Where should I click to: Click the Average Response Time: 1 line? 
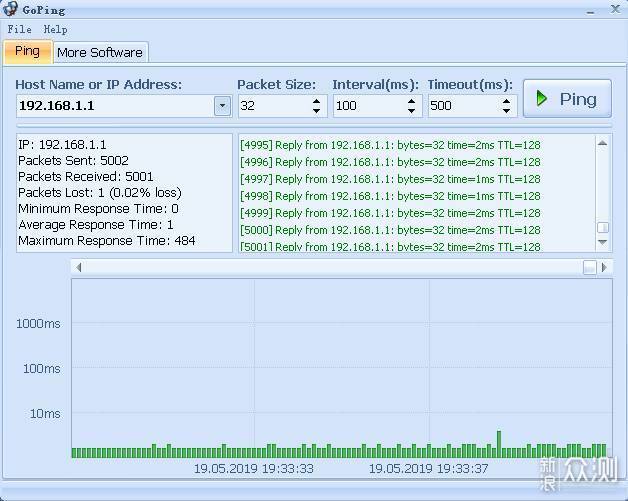(x=96, y=225)
